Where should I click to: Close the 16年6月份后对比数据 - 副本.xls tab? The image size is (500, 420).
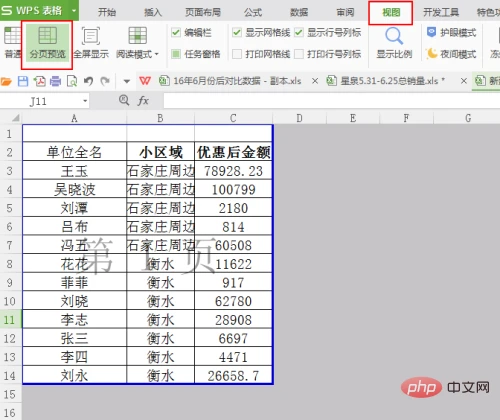coord(315,81)
